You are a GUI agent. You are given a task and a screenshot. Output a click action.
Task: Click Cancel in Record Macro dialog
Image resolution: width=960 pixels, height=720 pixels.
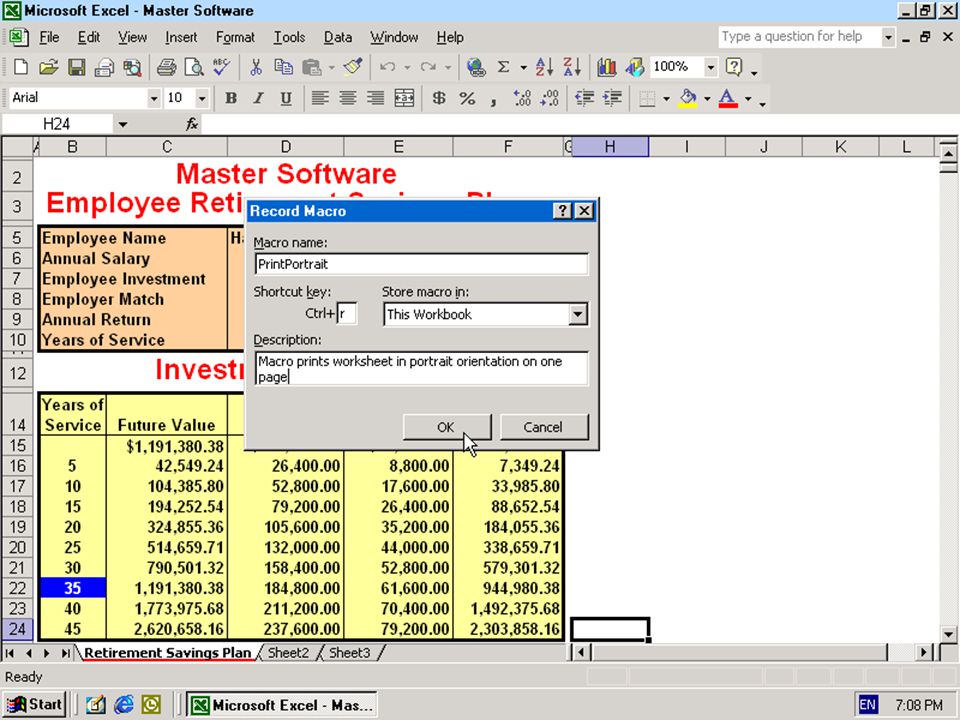coord(543,427)
